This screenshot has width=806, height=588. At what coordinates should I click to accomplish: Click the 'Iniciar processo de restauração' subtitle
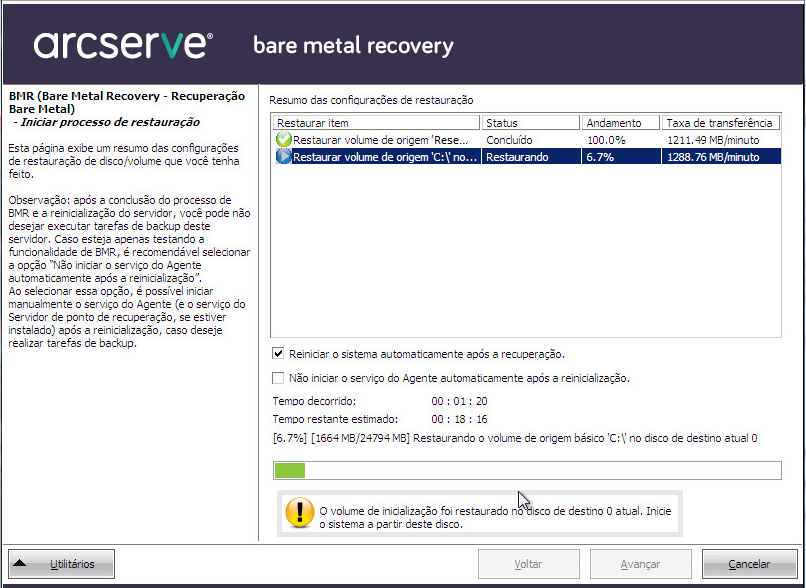[x=107, y=122]
